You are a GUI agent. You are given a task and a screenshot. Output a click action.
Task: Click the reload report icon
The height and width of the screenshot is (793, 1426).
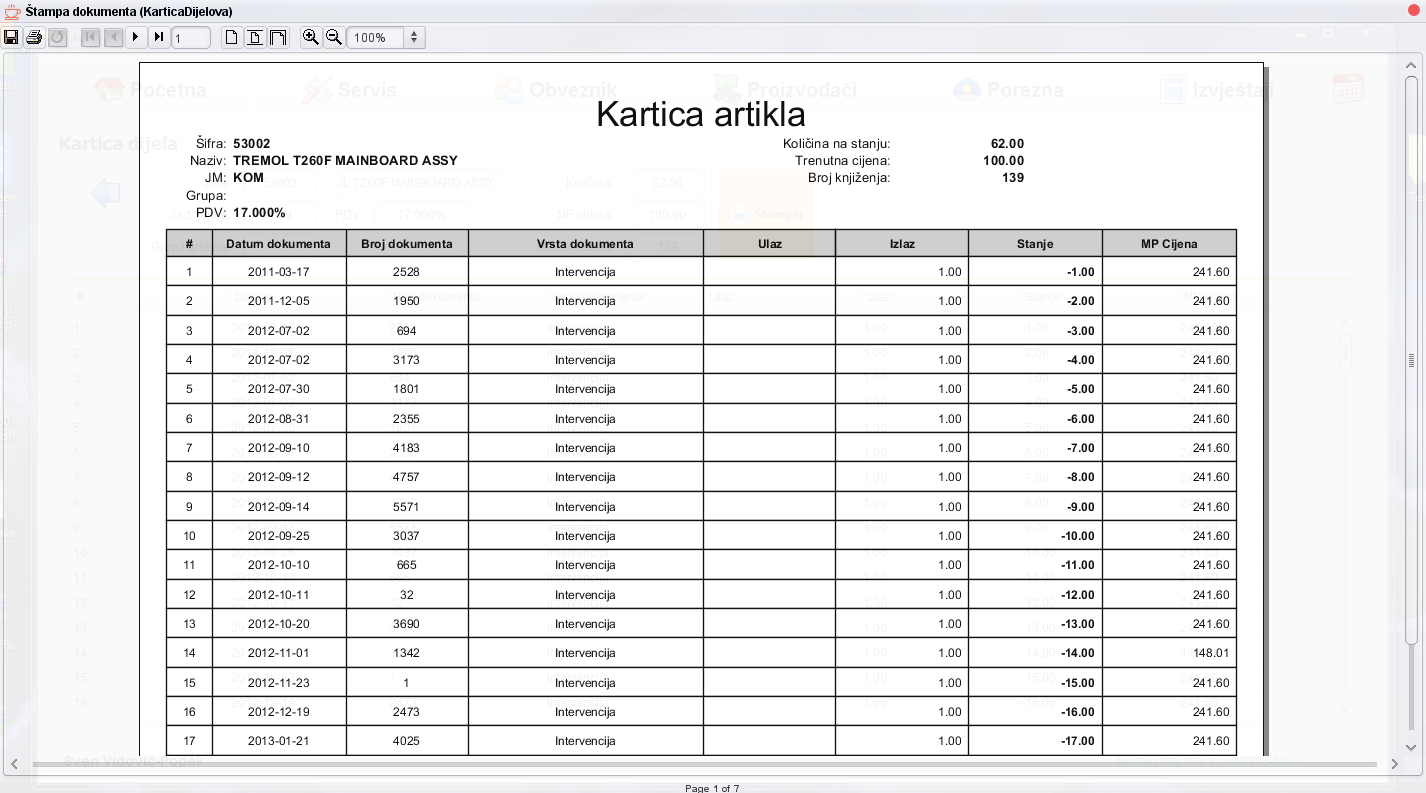coord(57,37)
